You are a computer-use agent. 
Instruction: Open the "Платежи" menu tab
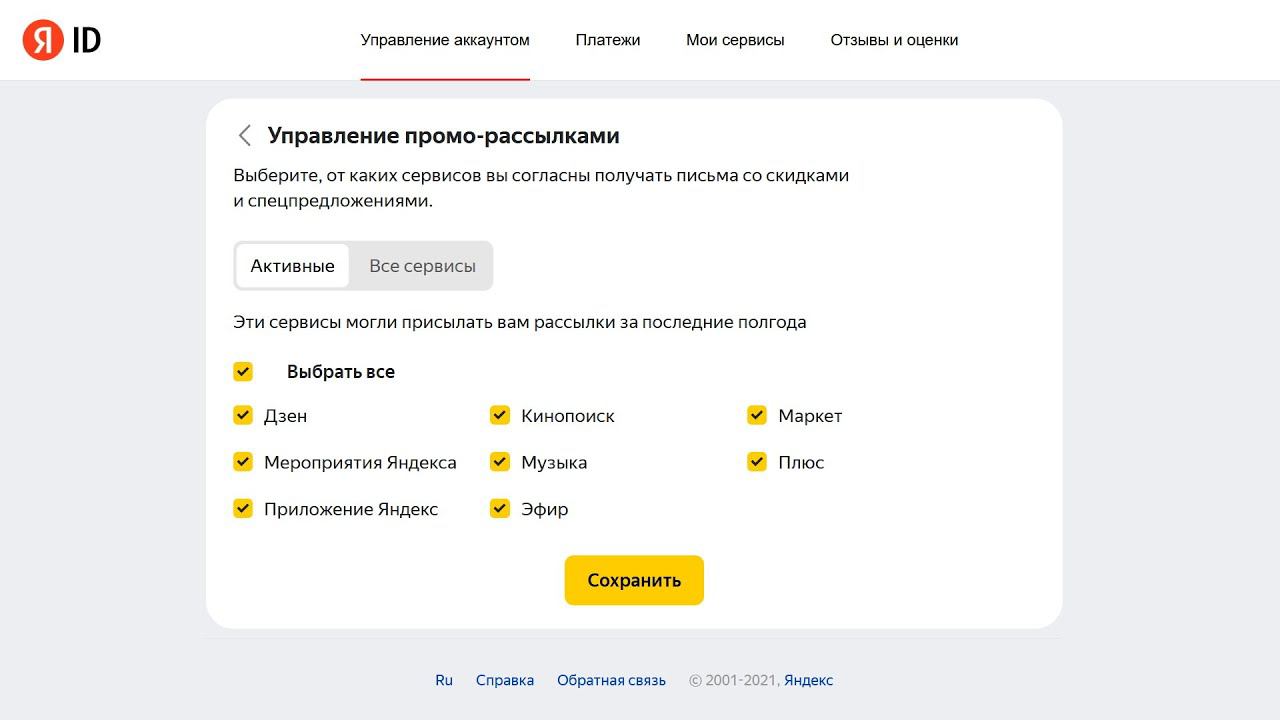[608, 40]
